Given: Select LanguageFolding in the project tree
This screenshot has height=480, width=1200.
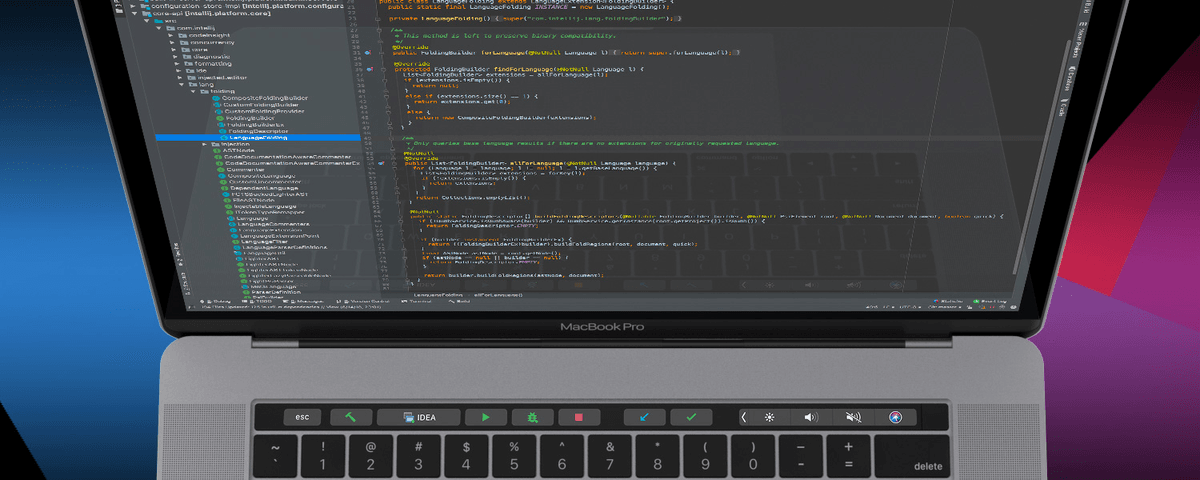Looking at the screenshot, I should pyautogui.click(x=257, y=138).
